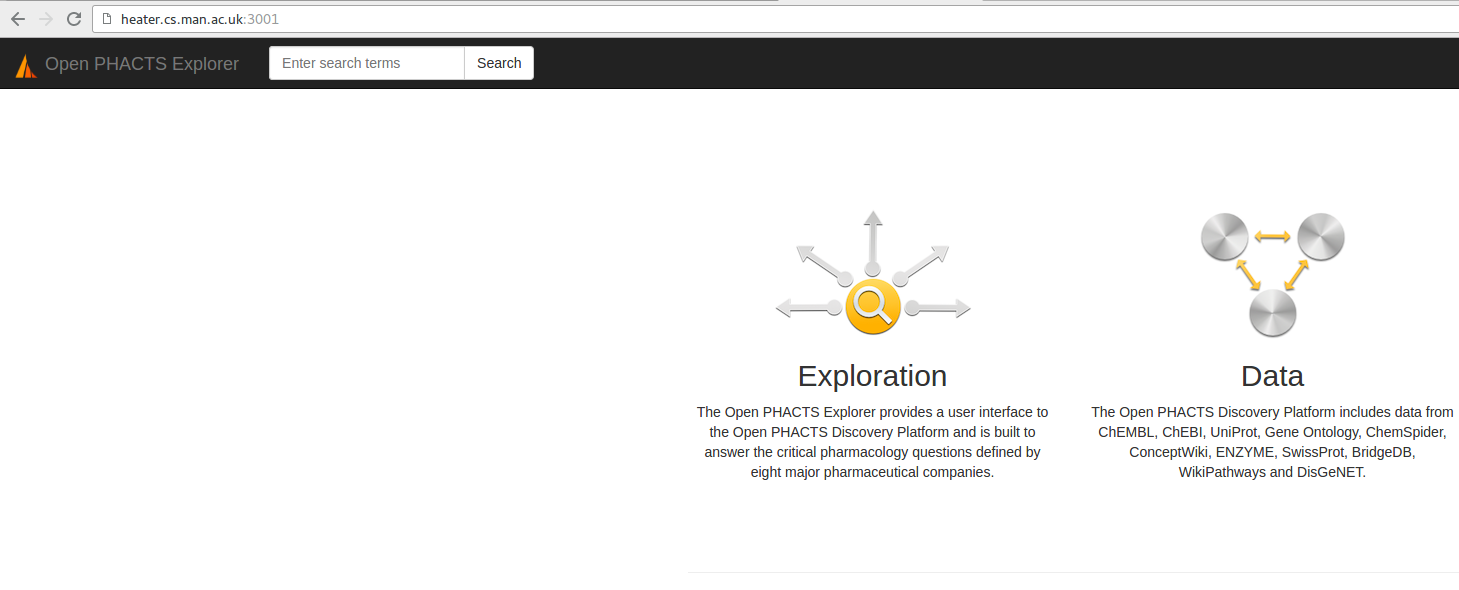Reload the page with the refresh icon
The height and width of the screenshot is (590, 1459).
point(74,19)
